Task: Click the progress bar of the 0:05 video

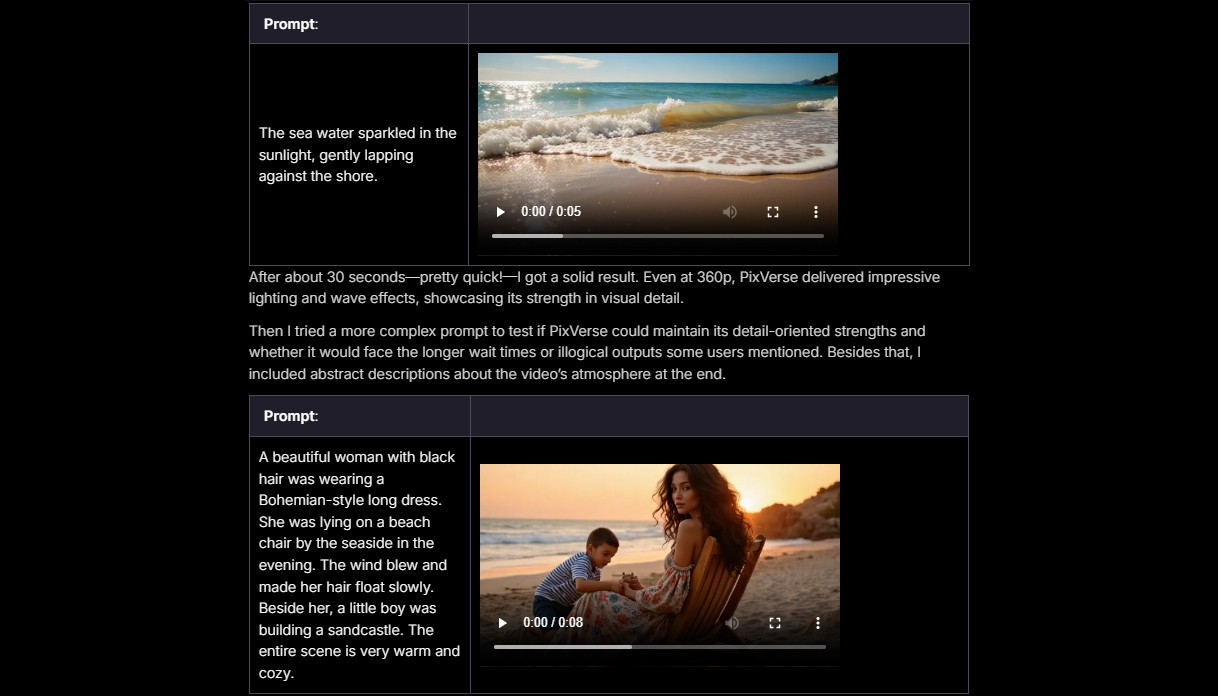Action: click(657, 236)
